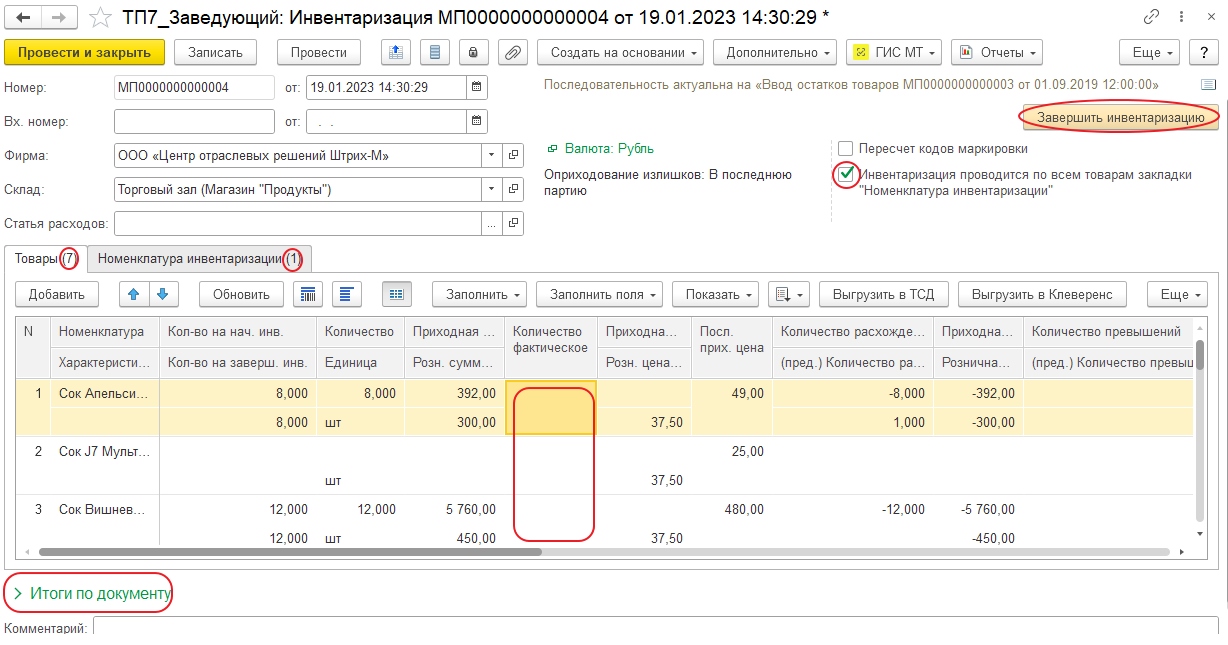Screen dimensions: 1228x645
Task: Open Отчеты dropdown menu
Action: coord(997,52)
